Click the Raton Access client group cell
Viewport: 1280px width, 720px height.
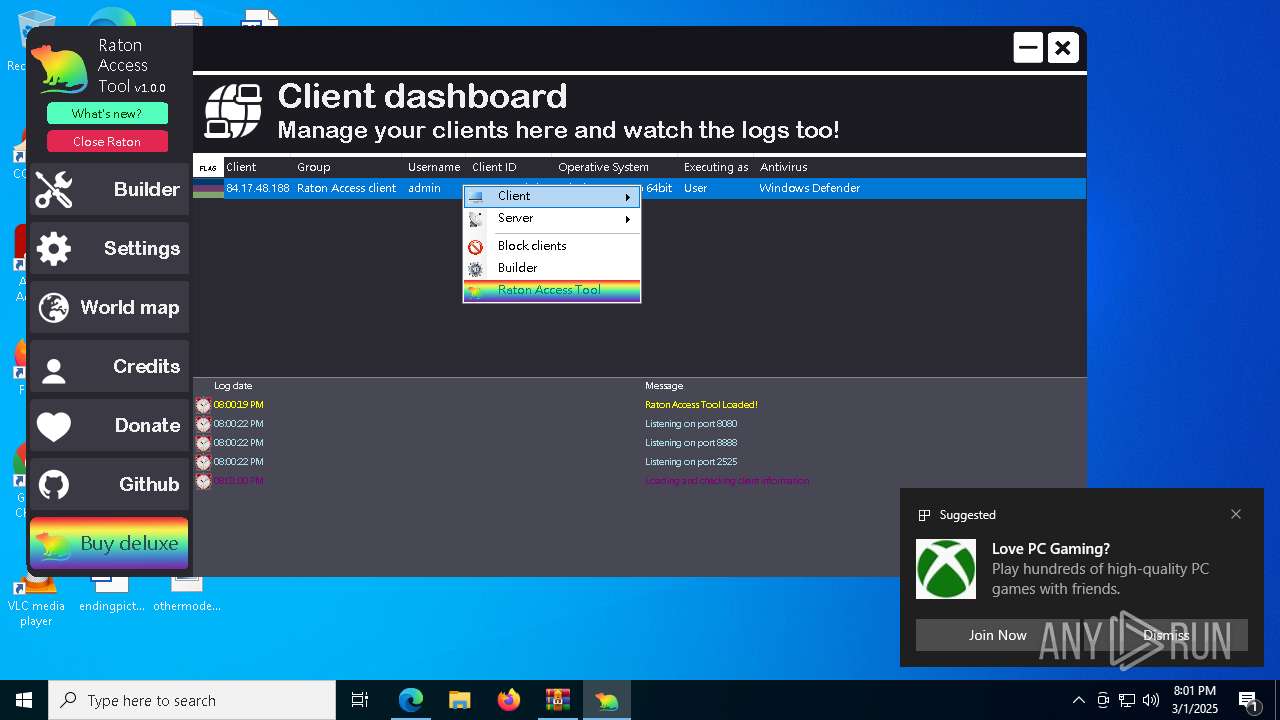click(346, 188)
